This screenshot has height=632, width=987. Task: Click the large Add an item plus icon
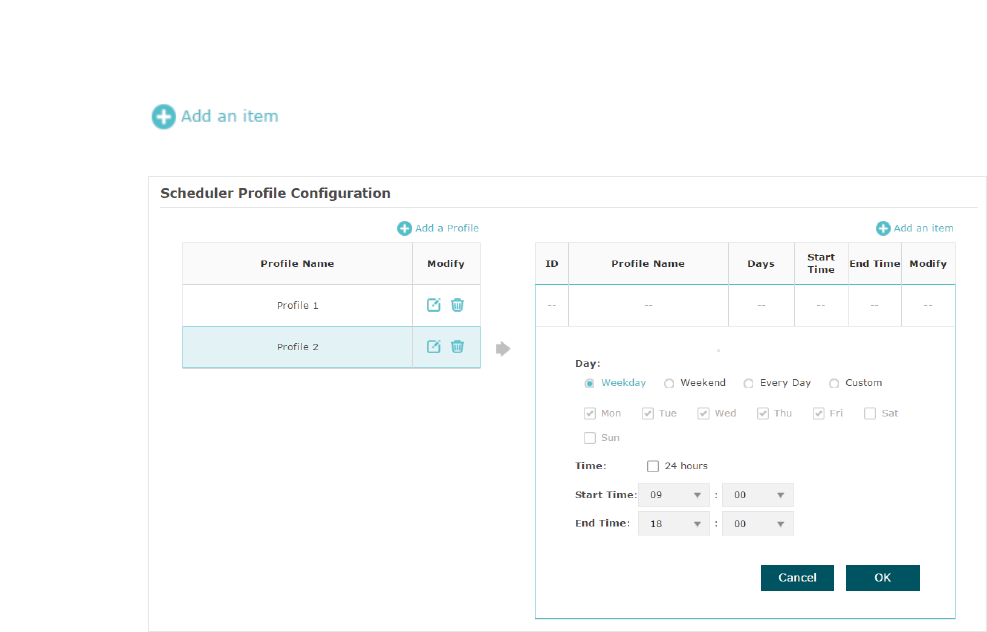(164, 117)
